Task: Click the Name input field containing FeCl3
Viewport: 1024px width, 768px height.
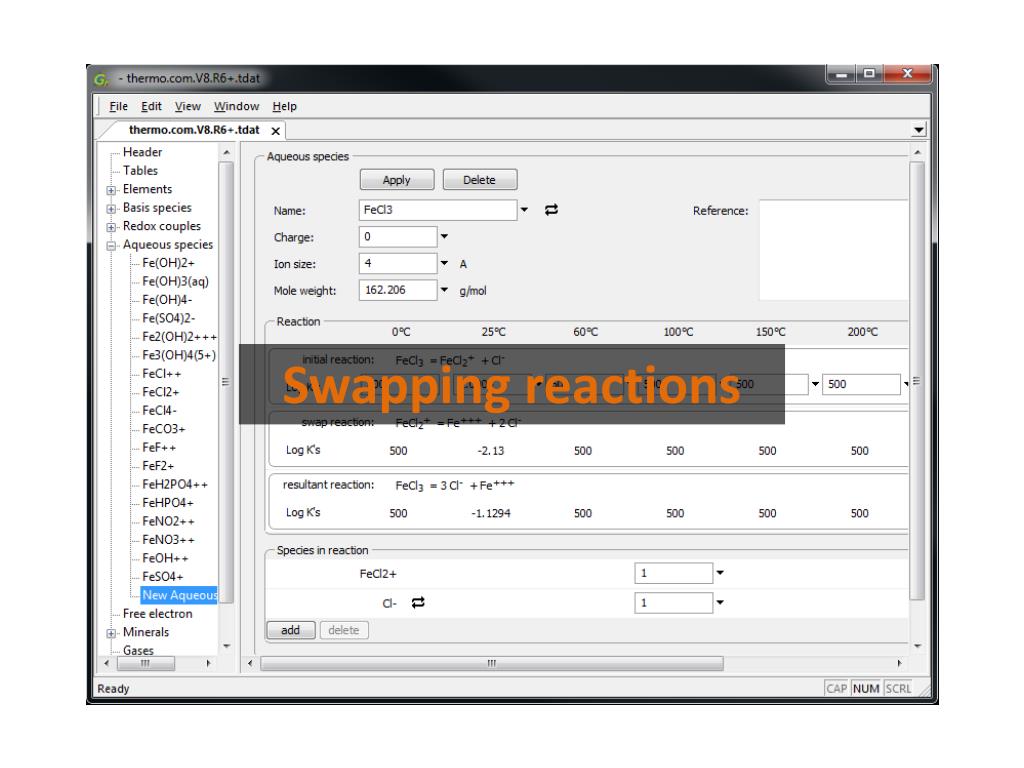Action: pos(438,210)
